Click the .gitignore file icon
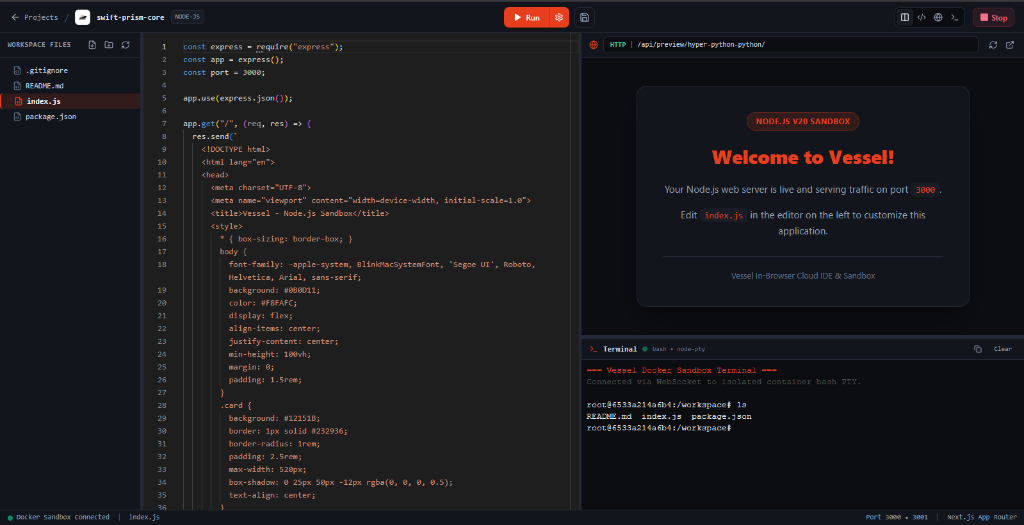Viewport: 1024px width, 525px height. click(18, 71)
